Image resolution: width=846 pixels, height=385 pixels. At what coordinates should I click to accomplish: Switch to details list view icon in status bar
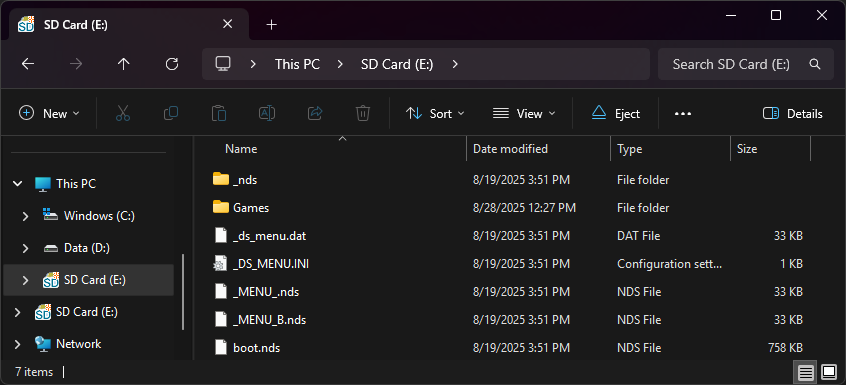806,372
